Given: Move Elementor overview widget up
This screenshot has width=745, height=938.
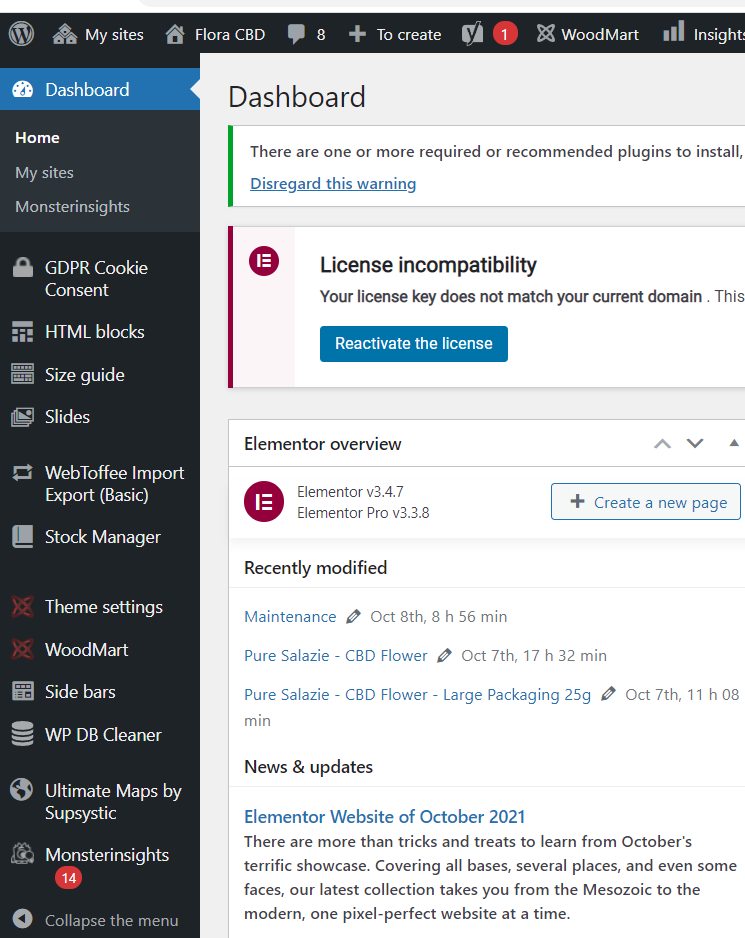Looking at the screenshot, I should point(662,443).
